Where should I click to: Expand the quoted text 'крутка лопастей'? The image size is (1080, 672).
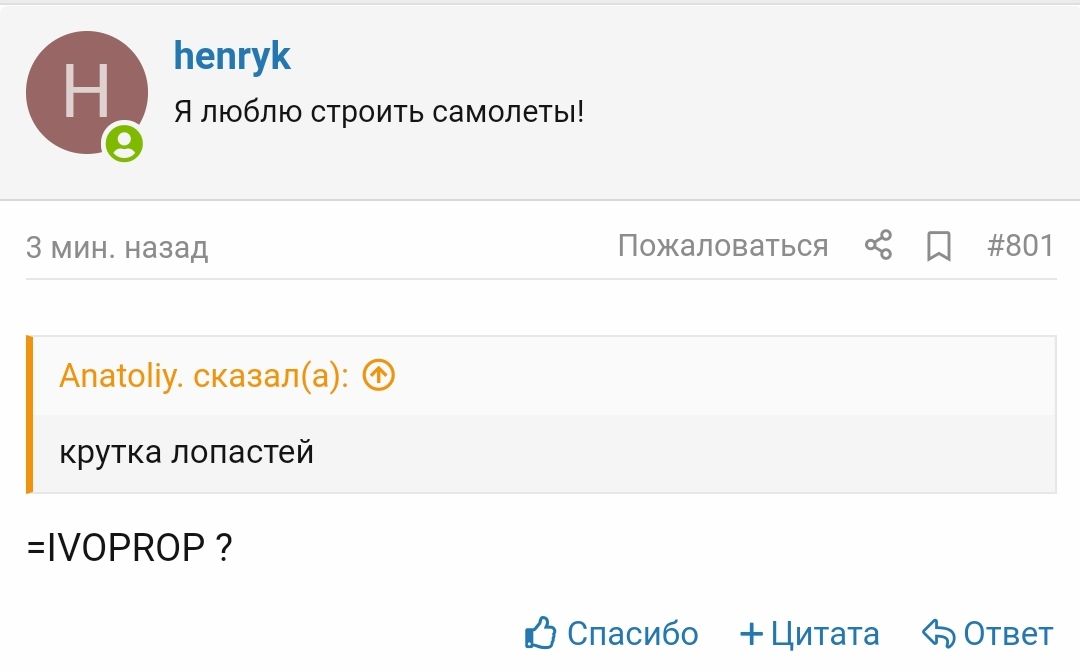click(187, 452)
